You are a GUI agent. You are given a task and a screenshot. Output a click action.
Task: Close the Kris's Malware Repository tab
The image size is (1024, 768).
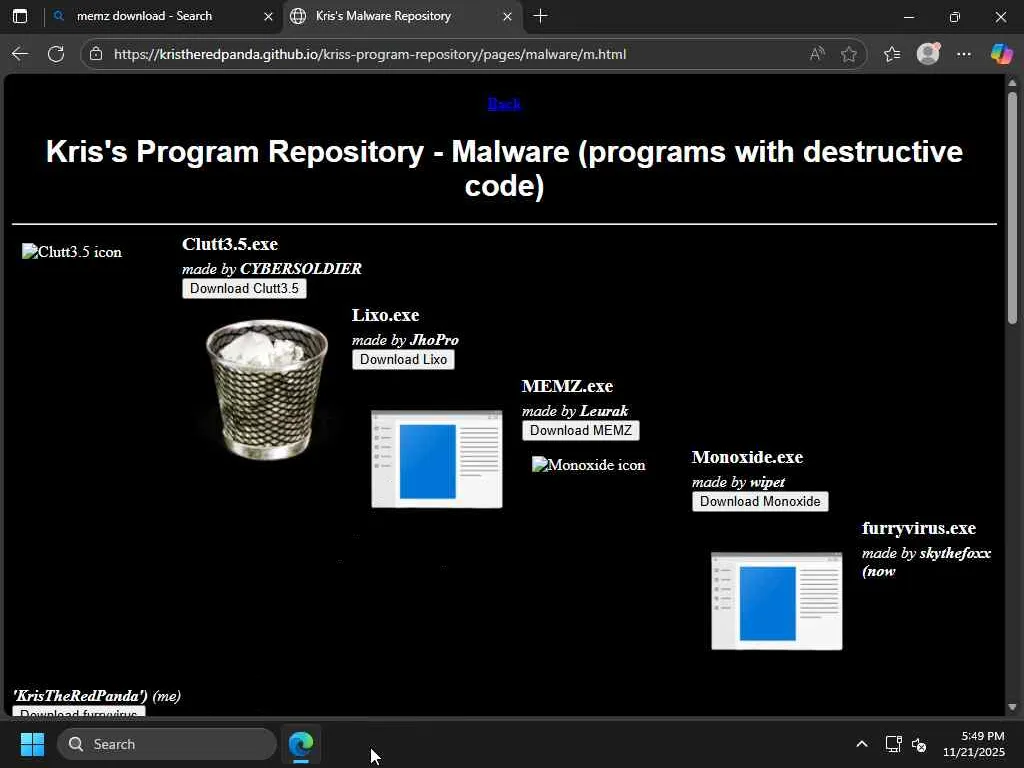point(507,16)
